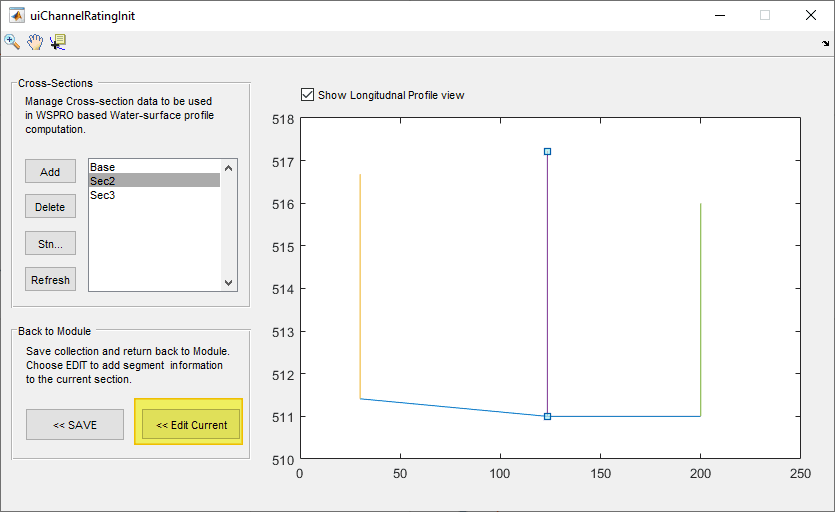
Task: Click the MATLAB logo in the title bar
Action: [17, 15]
